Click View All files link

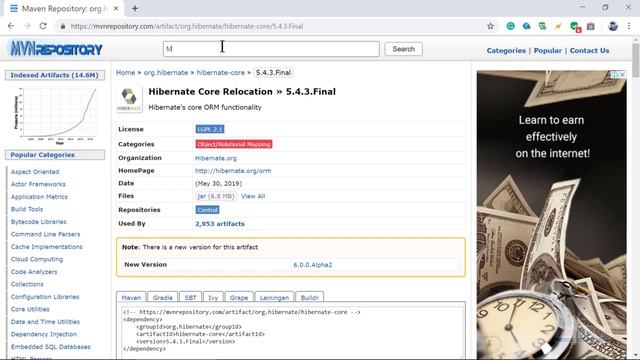tap(253, 196)
